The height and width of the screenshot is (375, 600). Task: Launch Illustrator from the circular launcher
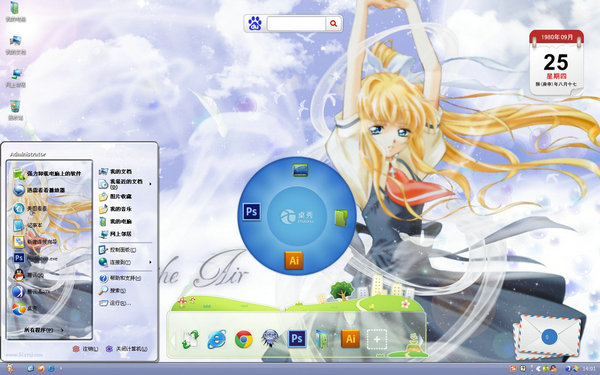(x=294, y=261)
